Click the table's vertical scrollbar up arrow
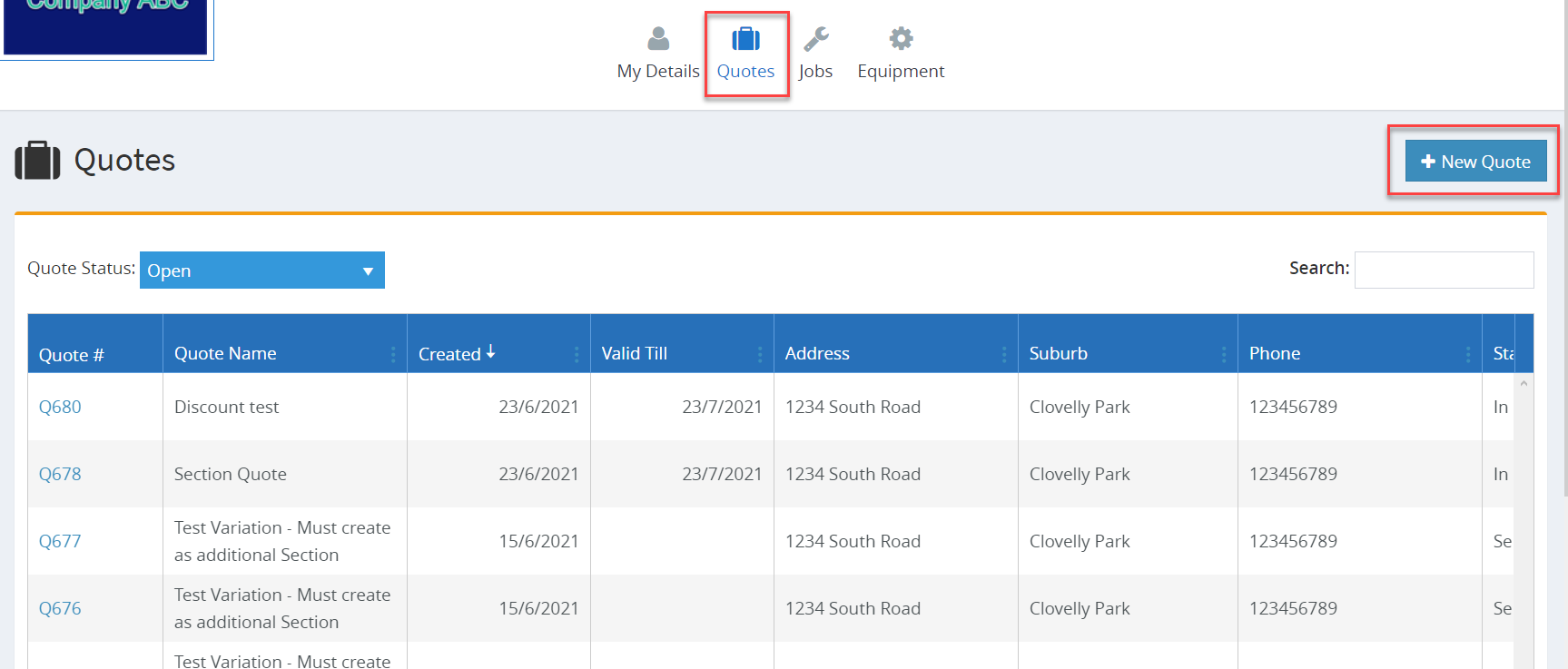 (x=1524, y=384)
